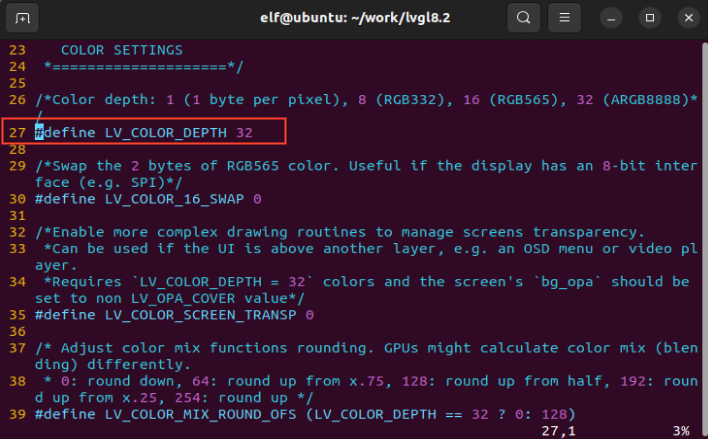Viewport: 708px width, 439px height.
Task: Click the 'COLOR SETTINGS' comment heading
Action: [121, 50]
